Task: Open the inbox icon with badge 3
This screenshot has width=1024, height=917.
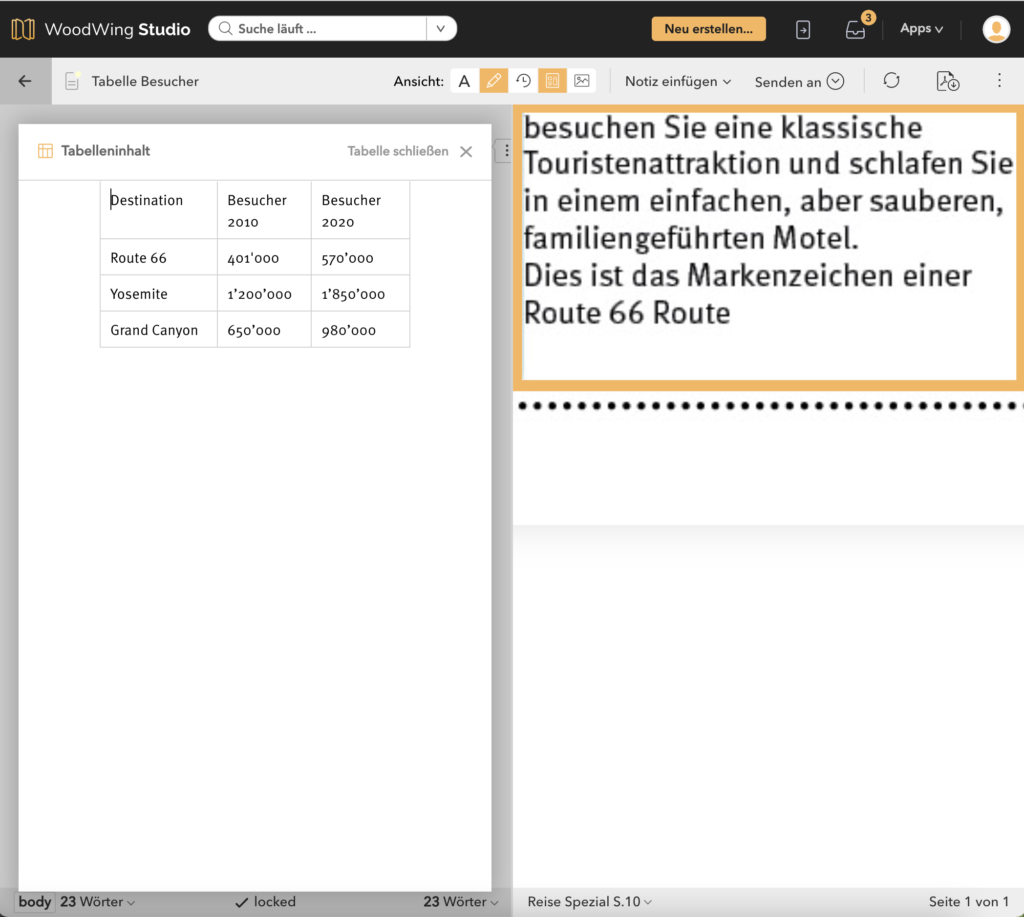Action: click(x=855, y=30)
